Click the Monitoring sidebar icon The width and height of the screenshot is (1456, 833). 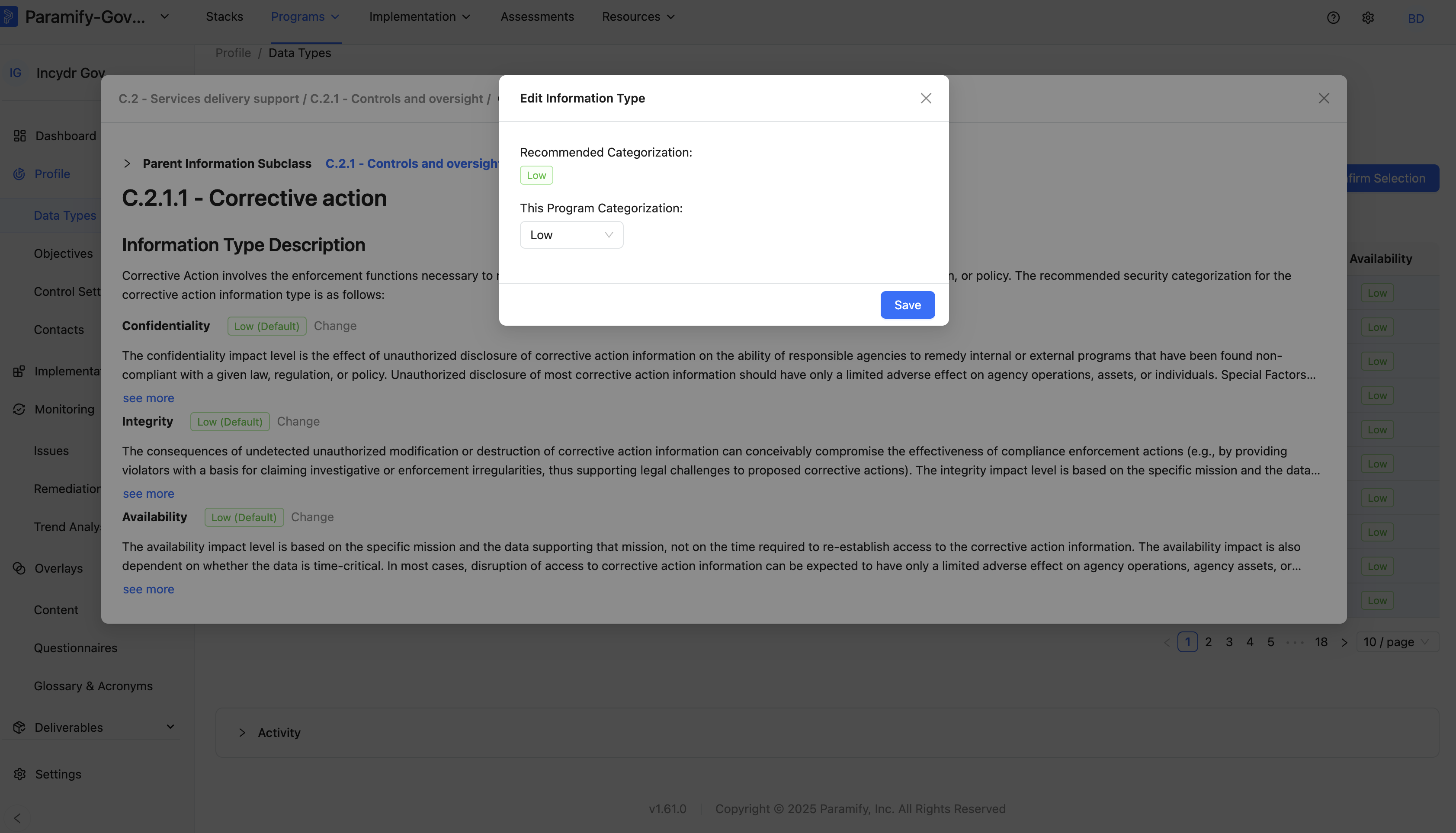coord(19,409)
